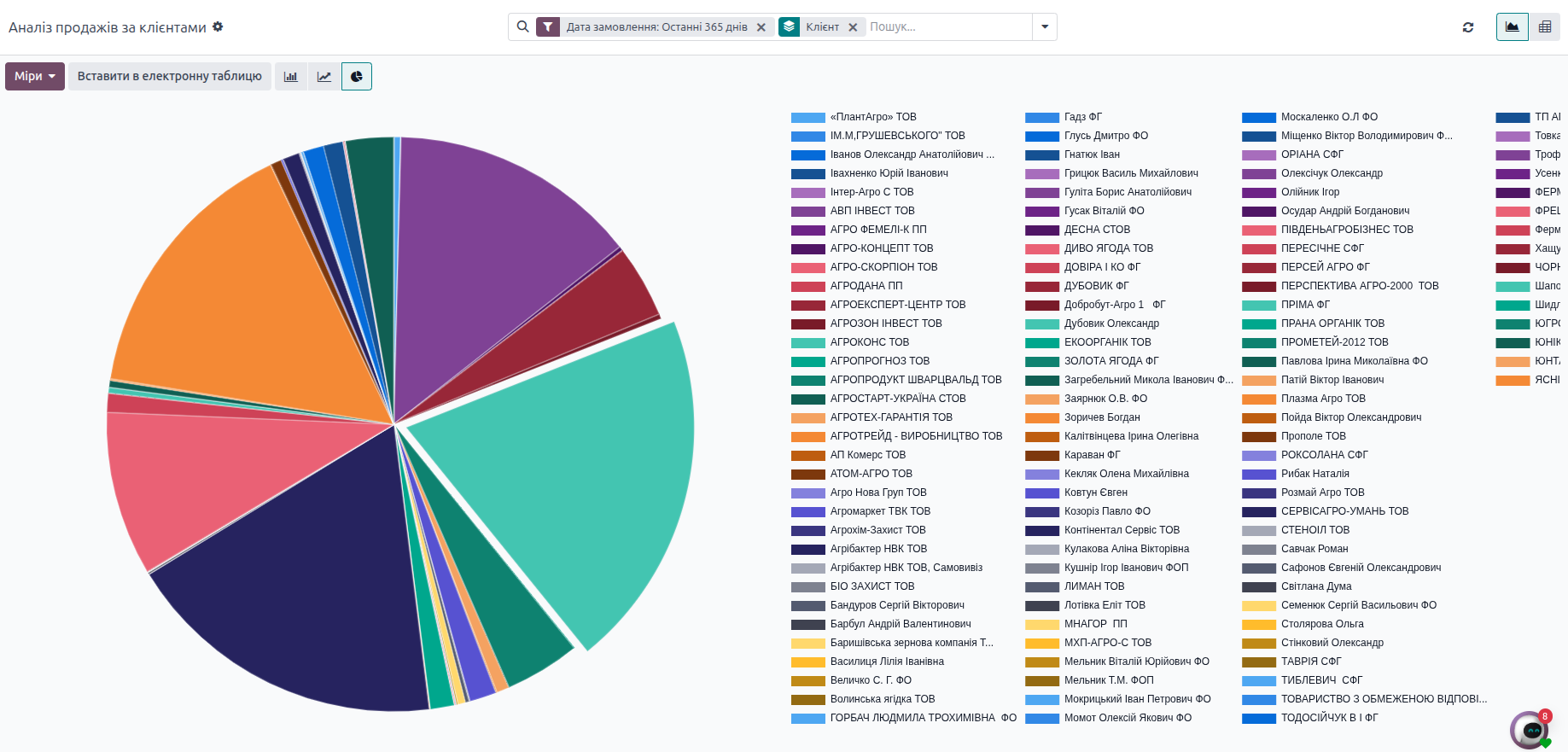This screenshot has height=752, width=1568.
Task: Remove the date filter facet
Action: pos(761,27)
